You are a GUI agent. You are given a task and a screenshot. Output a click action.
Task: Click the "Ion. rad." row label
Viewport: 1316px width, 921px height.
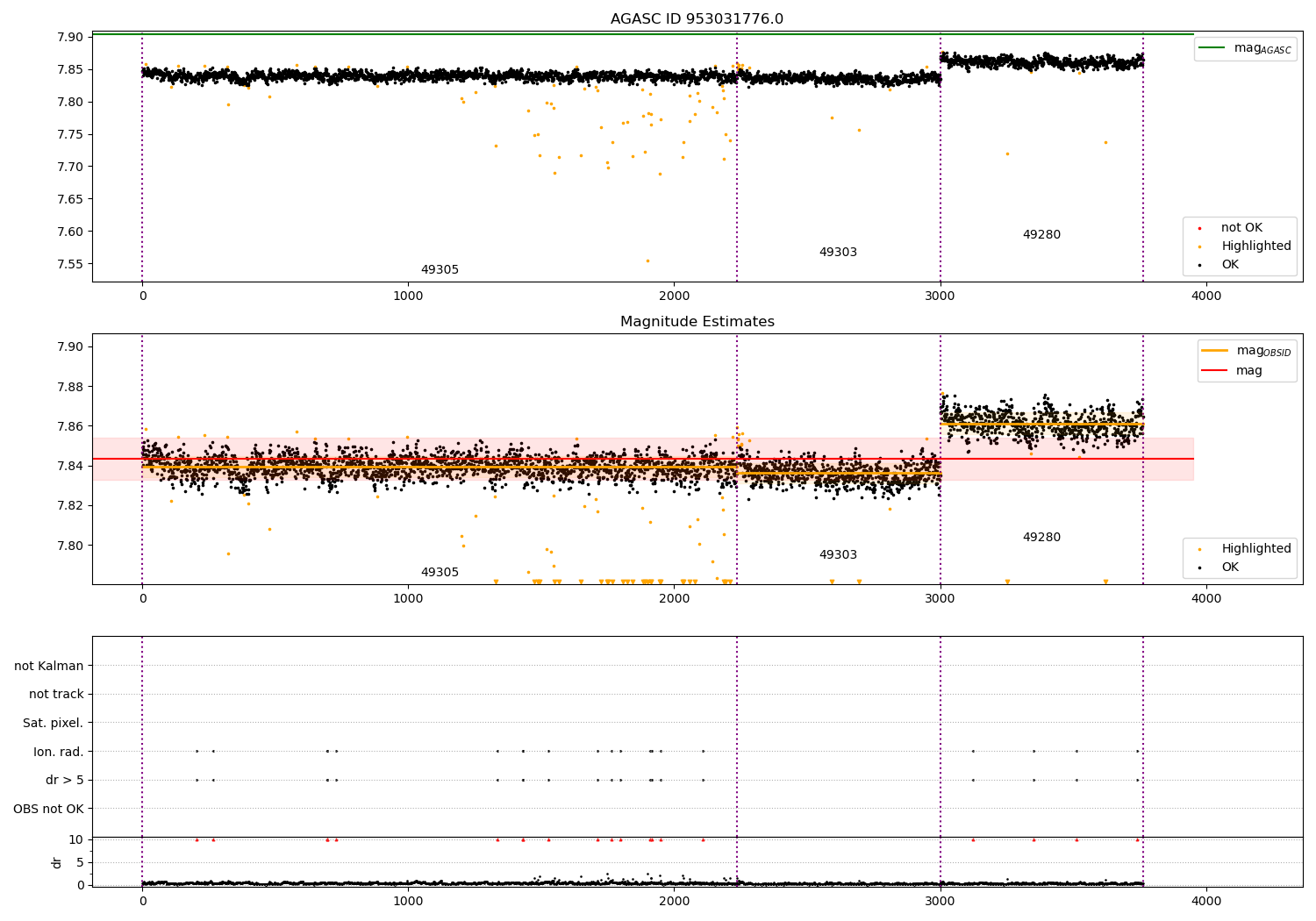pyautogui.click(x=59, y=752)
